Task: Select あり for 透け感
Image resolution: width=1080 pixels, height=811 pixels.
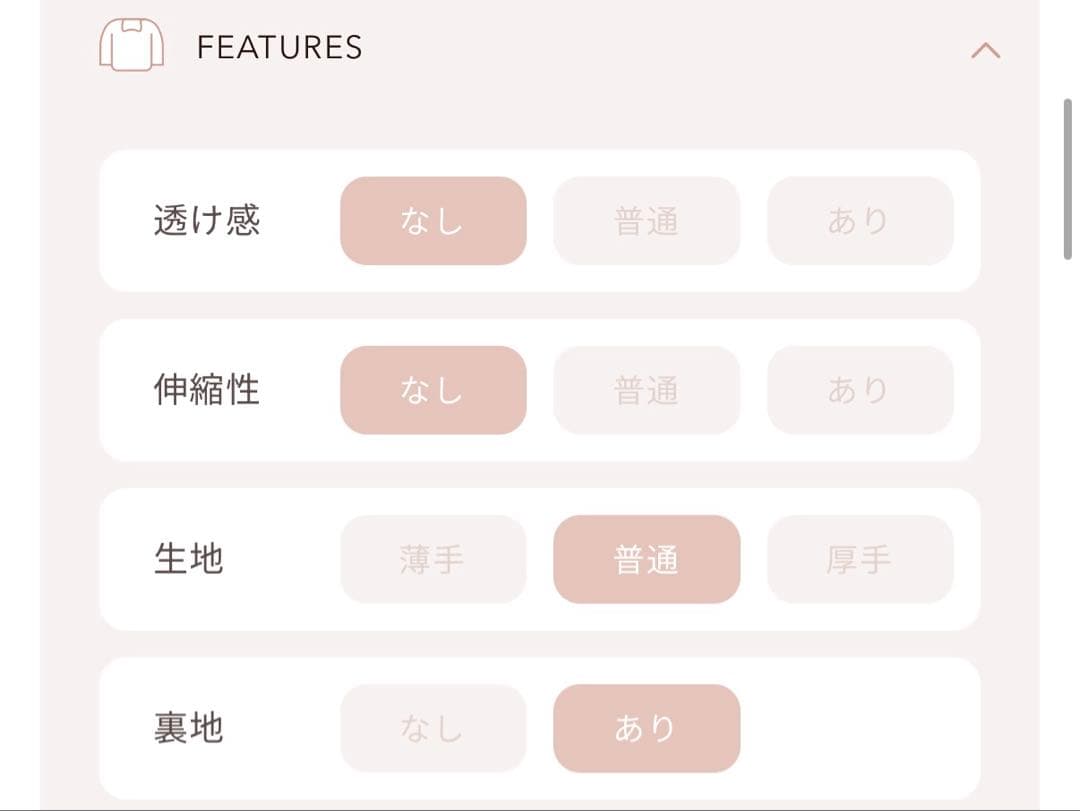Action: pyautogui.click(x=861, y=221)
